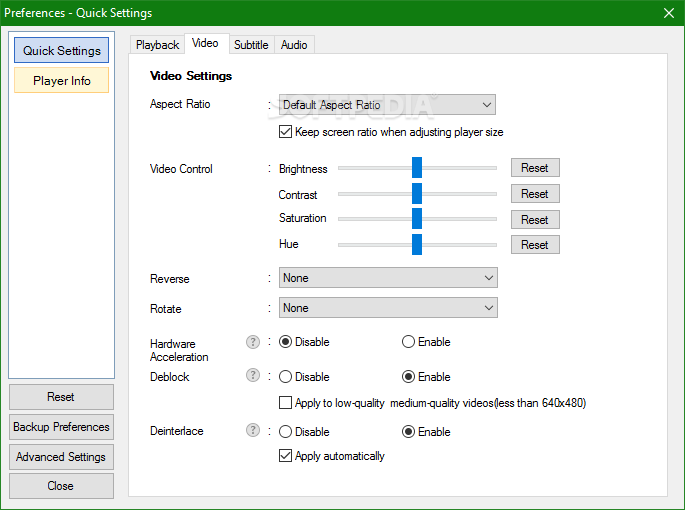Click Reset button for Saturation

click(x=535, y=219)
